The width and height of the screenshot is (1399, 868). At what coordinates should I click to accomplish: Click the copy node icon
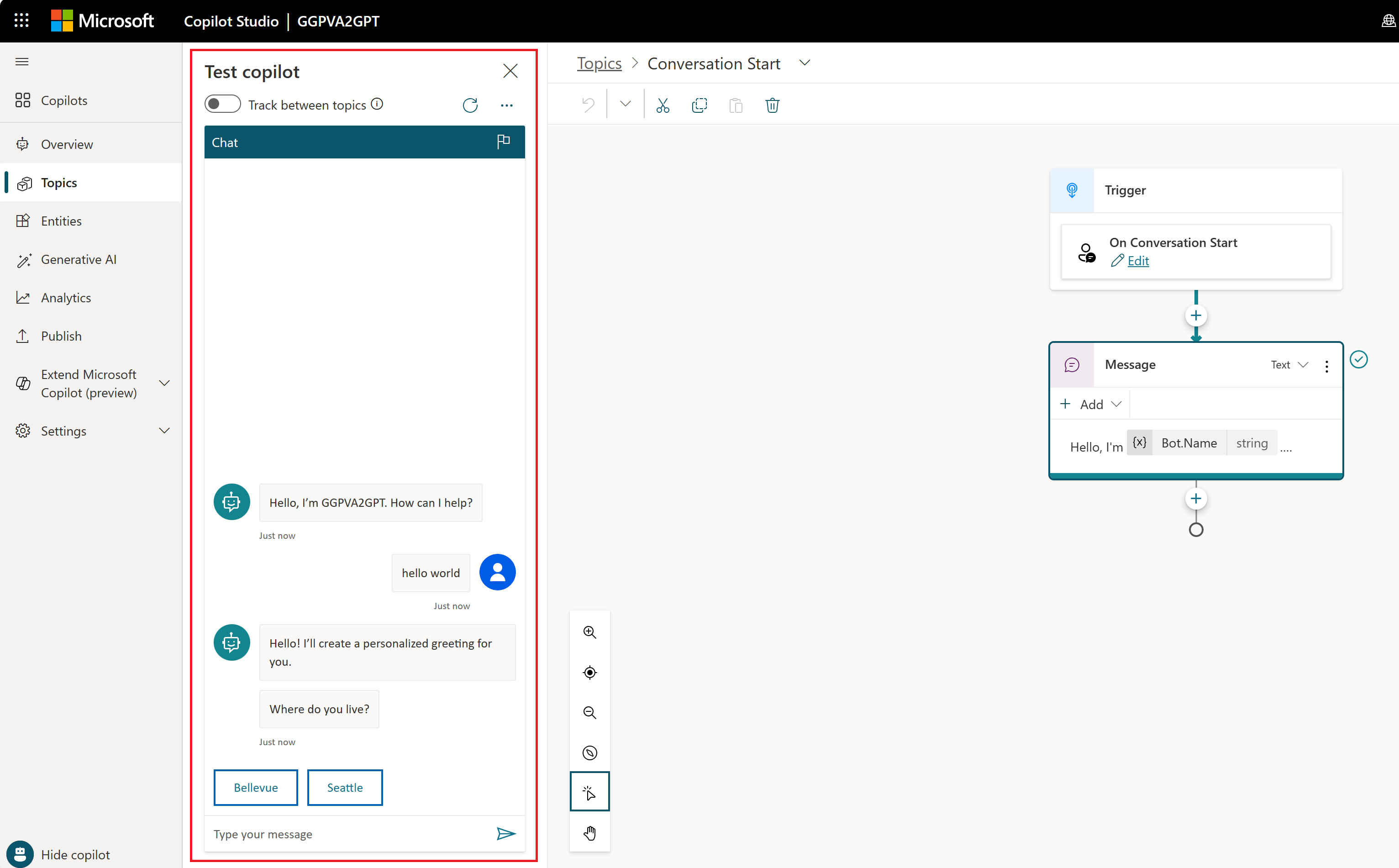(x=699, y=105)
